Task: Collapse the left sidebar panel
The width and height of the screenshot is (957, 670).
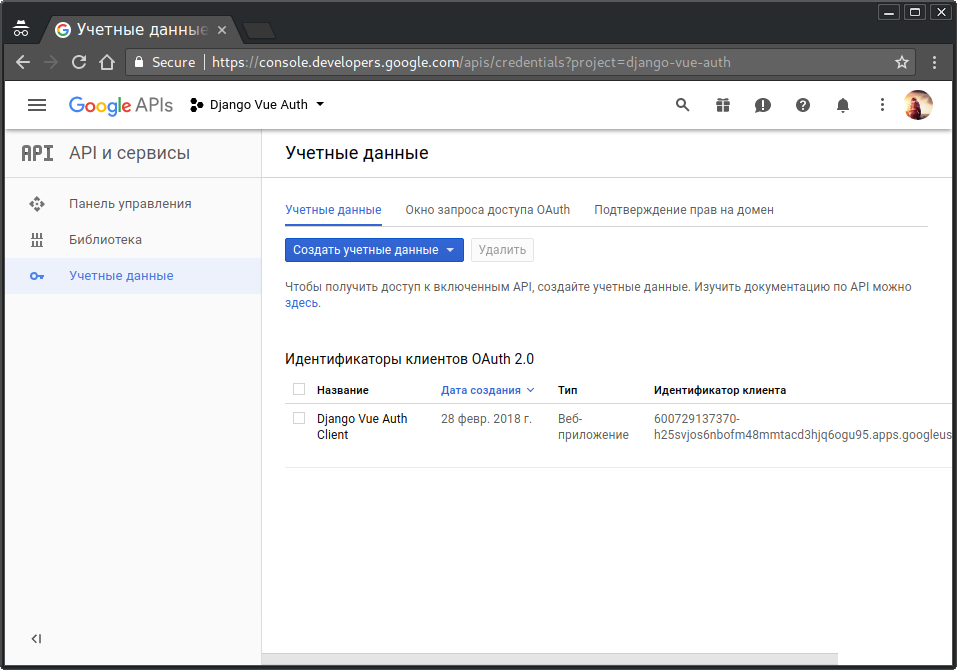Action: 36,638
